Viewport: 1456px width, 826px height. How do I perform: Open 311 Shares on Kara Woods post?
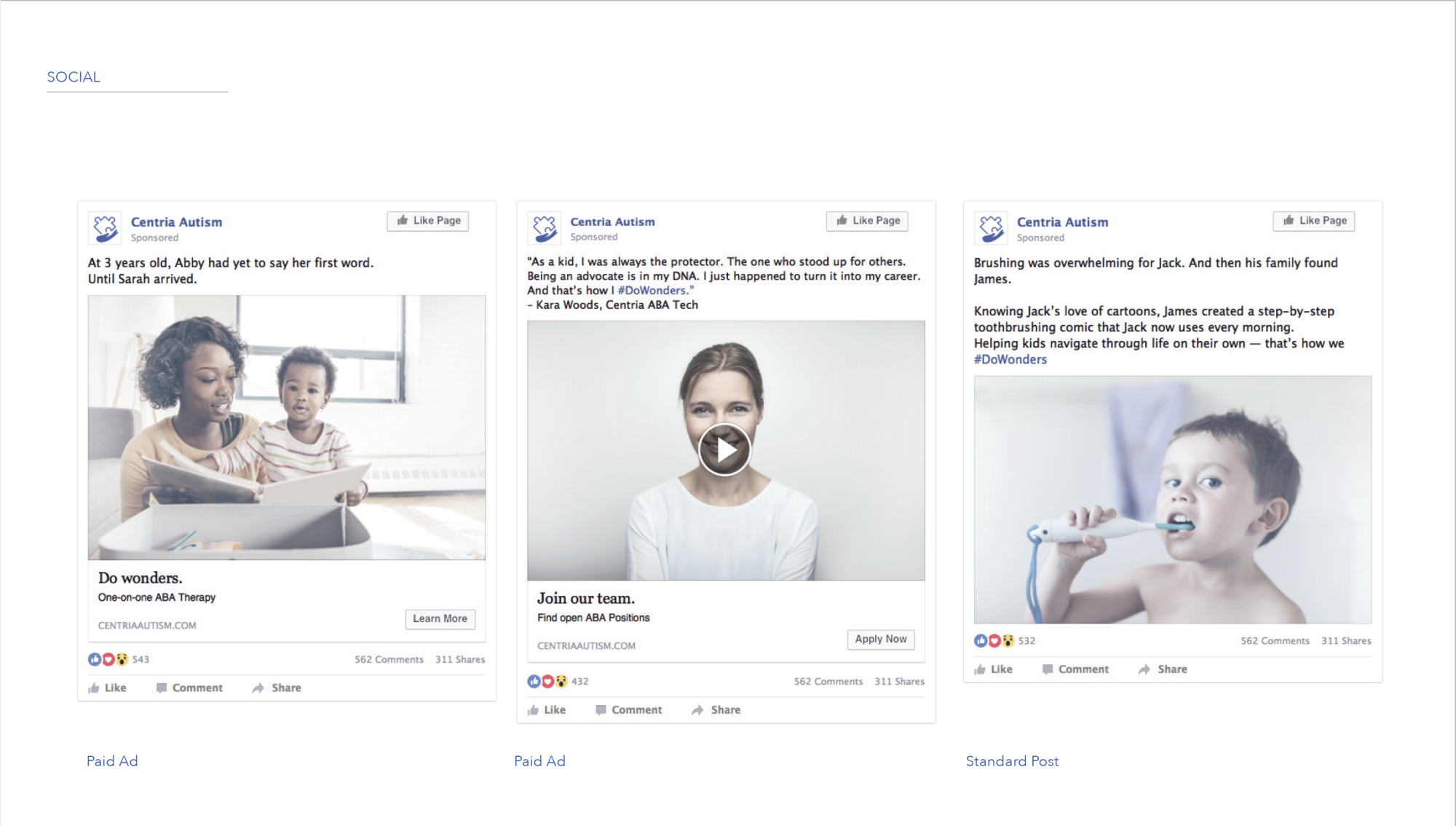[x=900, y=681]
